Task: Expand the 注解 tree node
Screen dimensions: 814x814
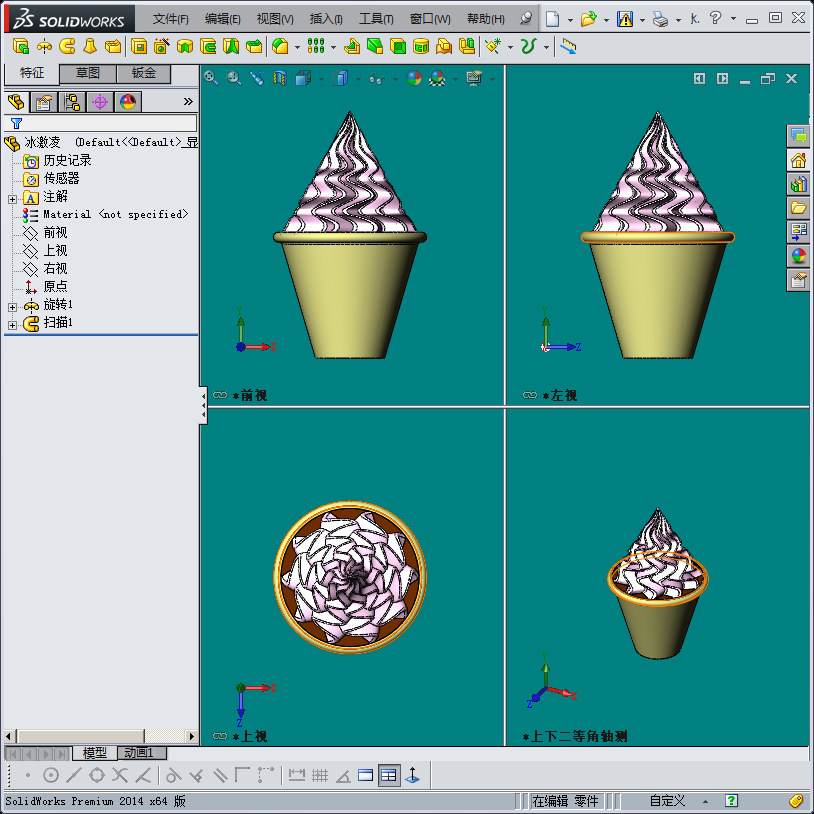Action: click(x=12, y=199)
